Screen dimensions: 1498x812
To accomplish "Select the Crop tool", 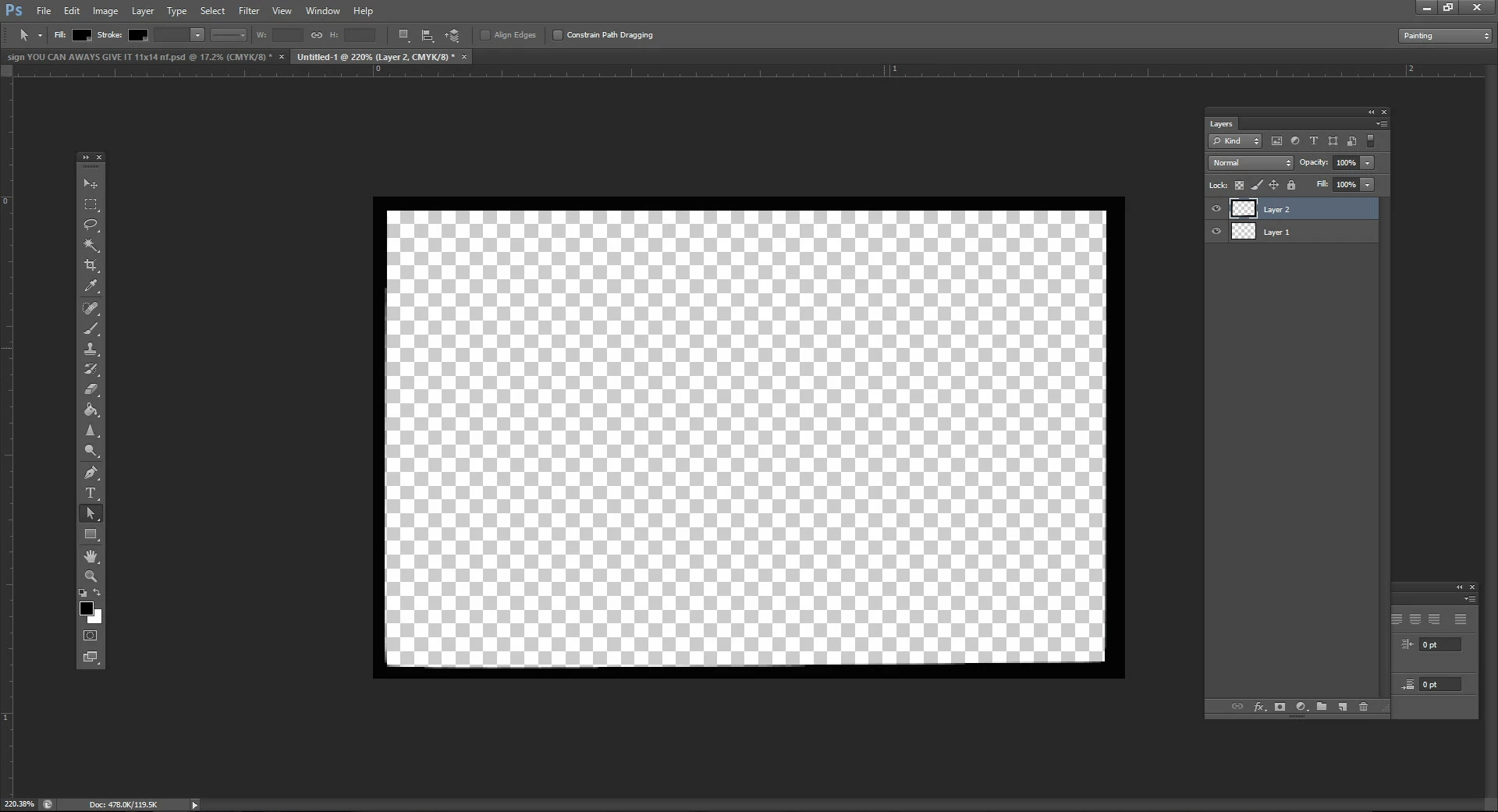I will click(x=91, y=265).
